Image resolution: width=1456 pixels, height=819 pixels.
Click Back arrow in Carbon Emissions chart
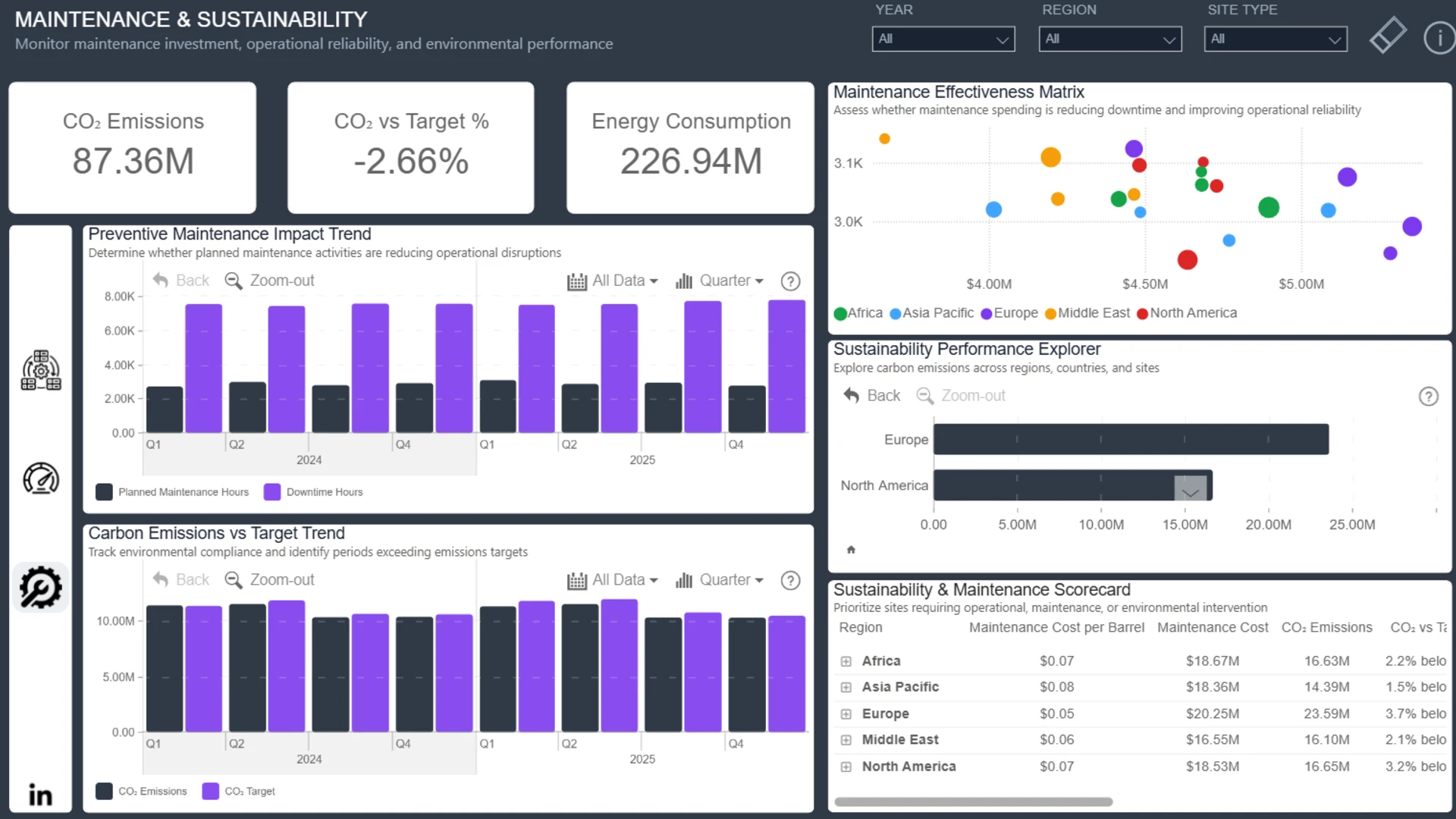161,579
